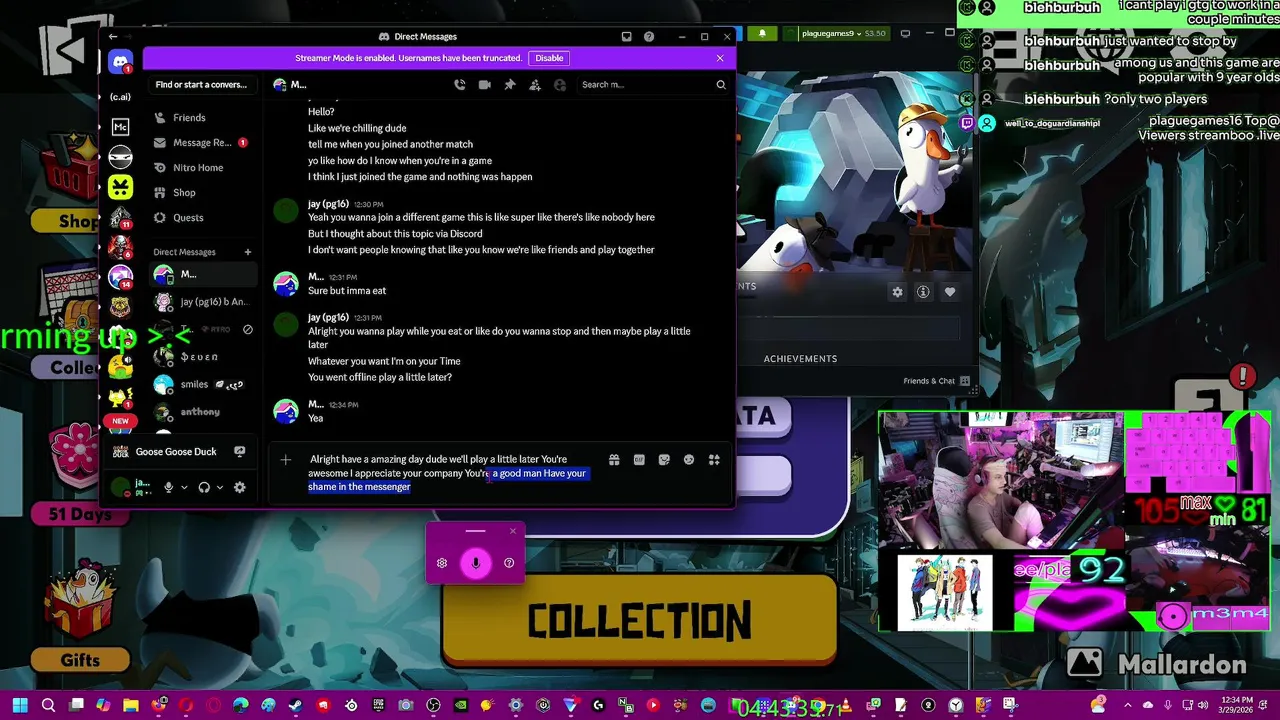Open help on voice typing popup
Viewport: 1280px width, 720px height.
pos(509,563)
